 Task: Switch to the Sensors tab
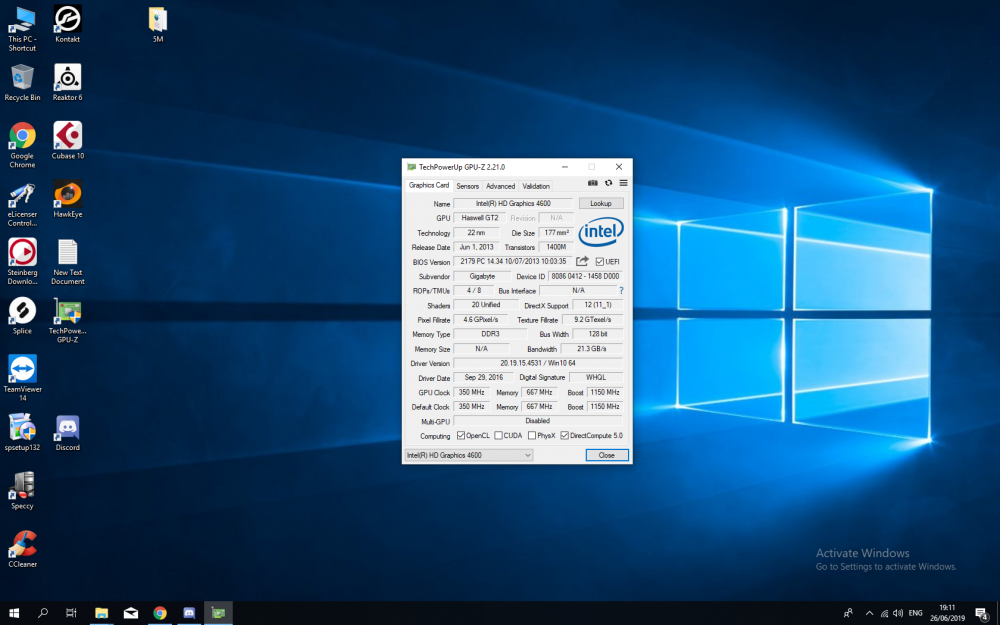467,186
